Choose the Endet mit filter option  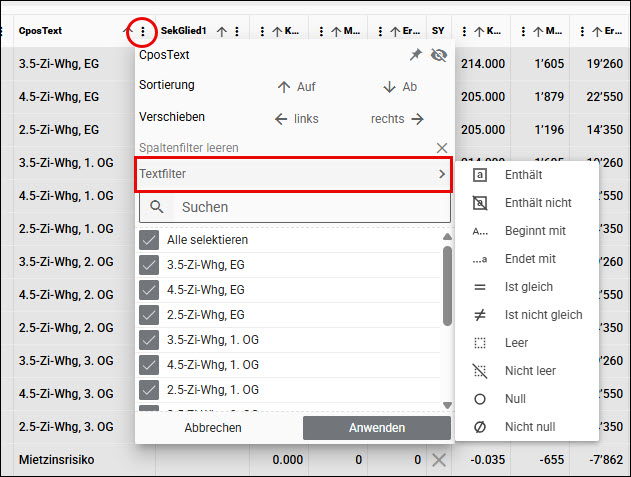(x=527, y=259)
